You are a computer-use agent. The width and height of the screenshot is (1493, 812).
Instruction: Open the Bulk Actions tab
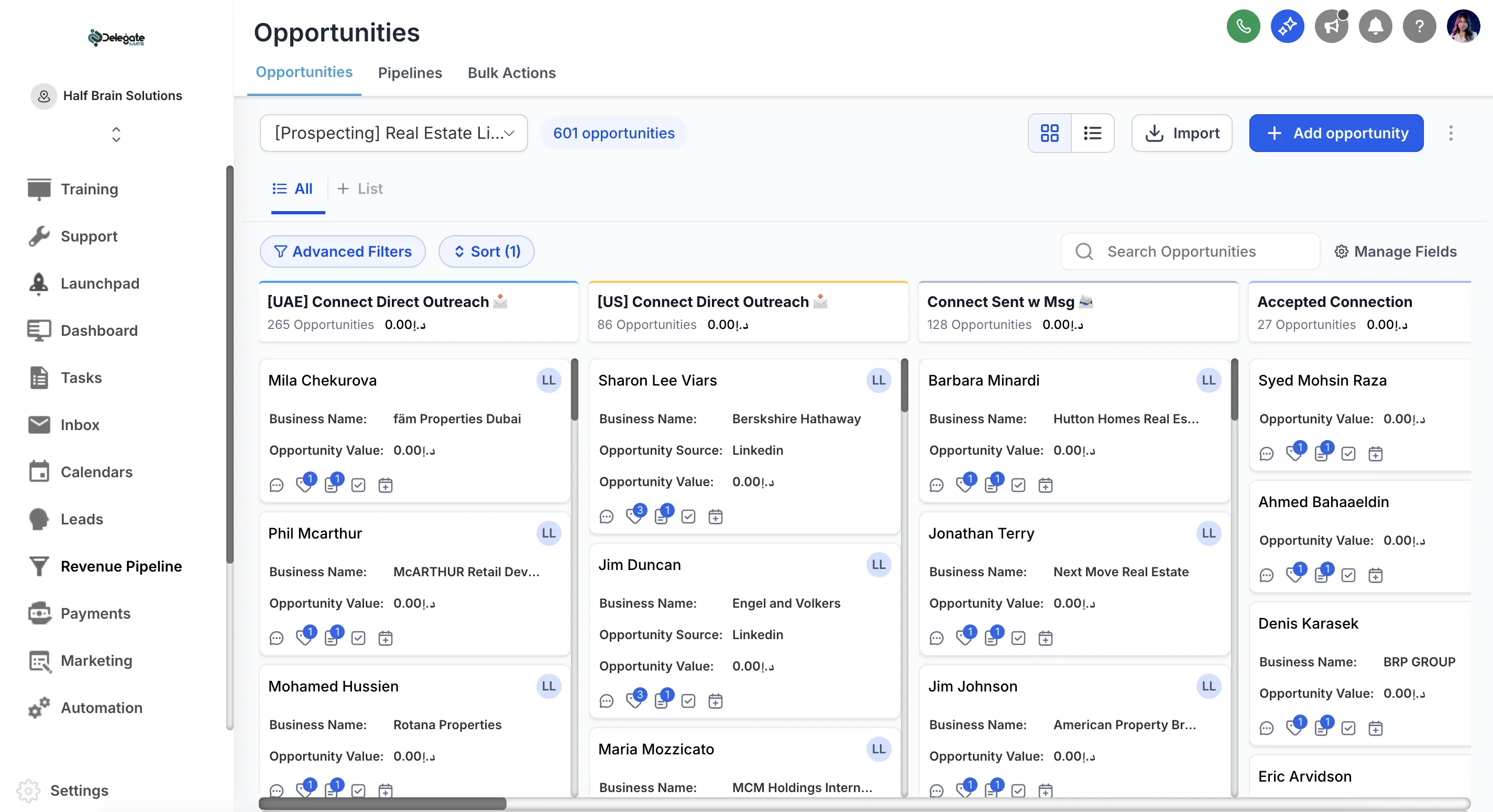(511, 72)
